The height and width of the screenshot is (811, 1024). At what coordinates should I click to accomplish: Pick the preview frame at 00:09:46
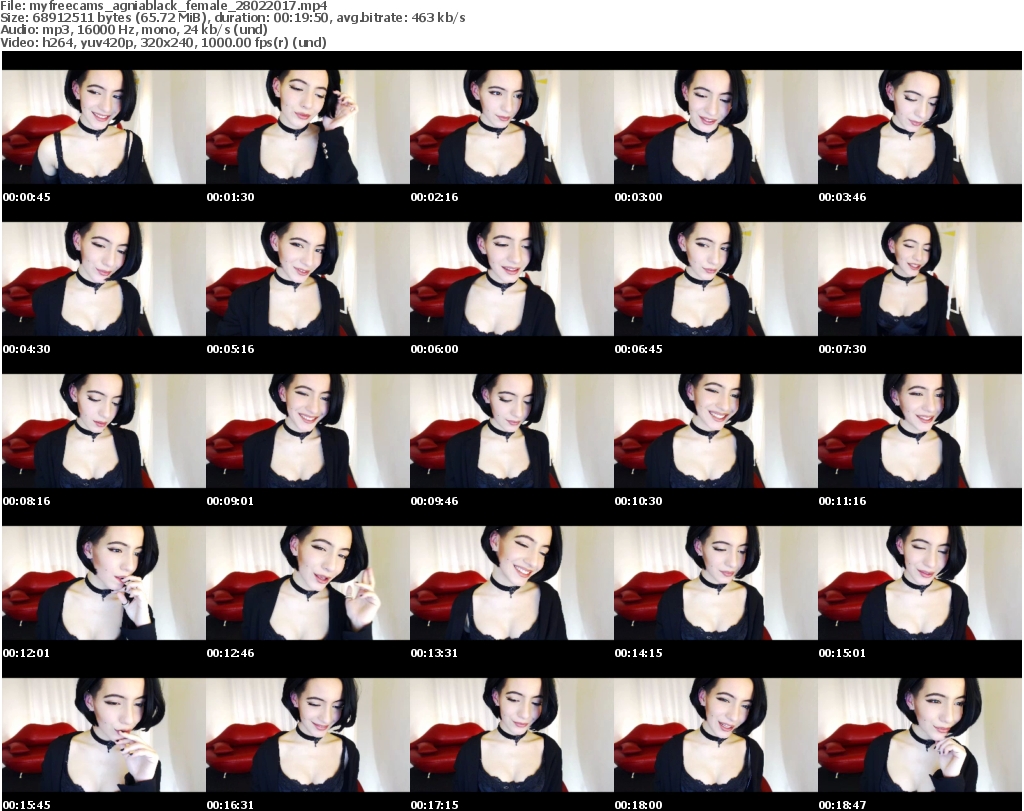512,431
